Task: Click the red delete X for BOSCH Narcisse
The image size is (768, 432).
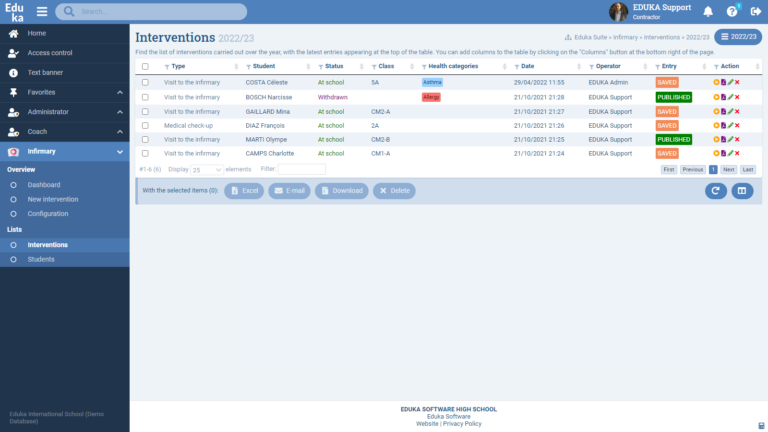Action: click(x=737, y=97)
